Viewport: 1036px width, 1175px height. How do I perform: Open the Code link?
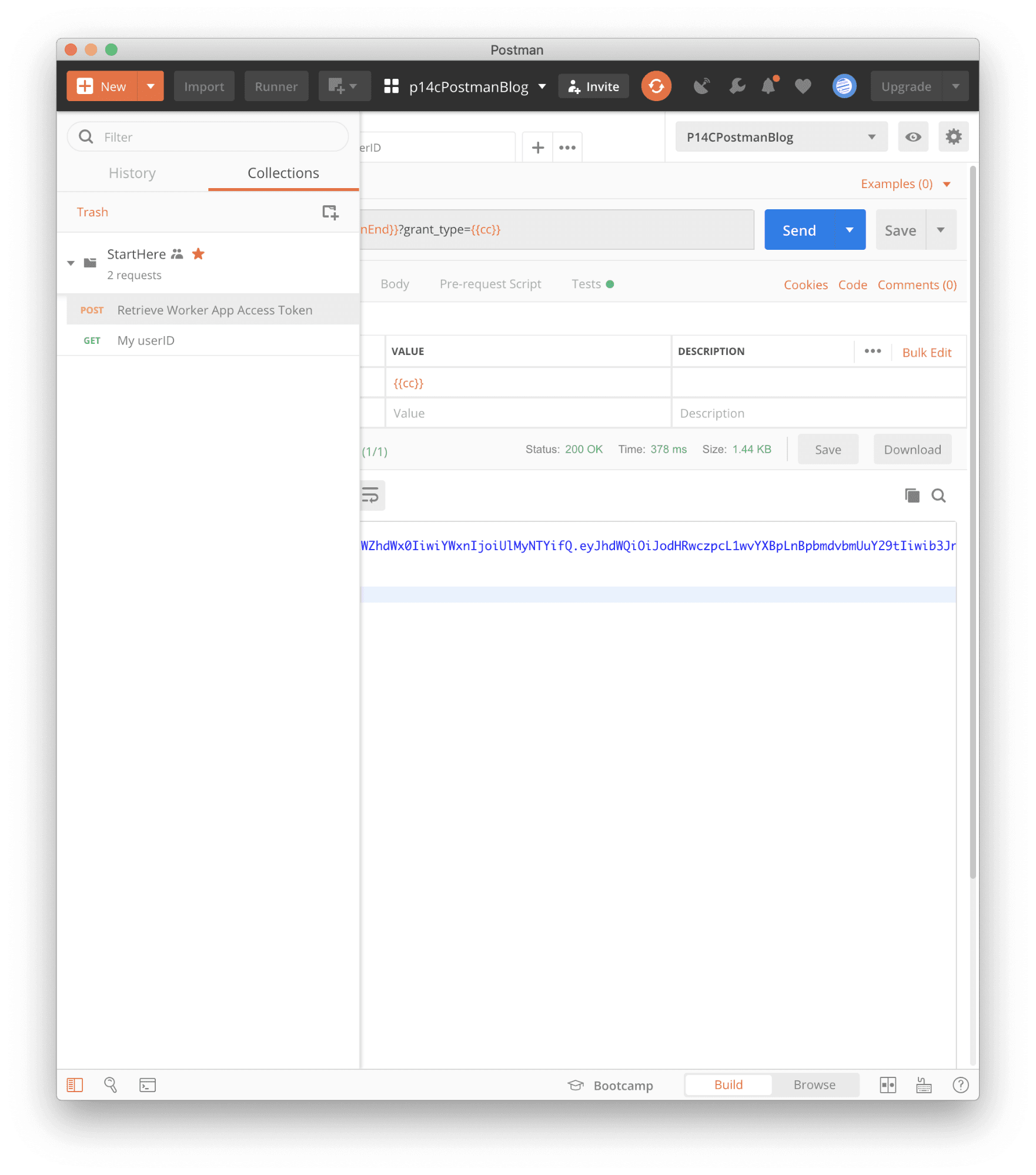point(853,284)
